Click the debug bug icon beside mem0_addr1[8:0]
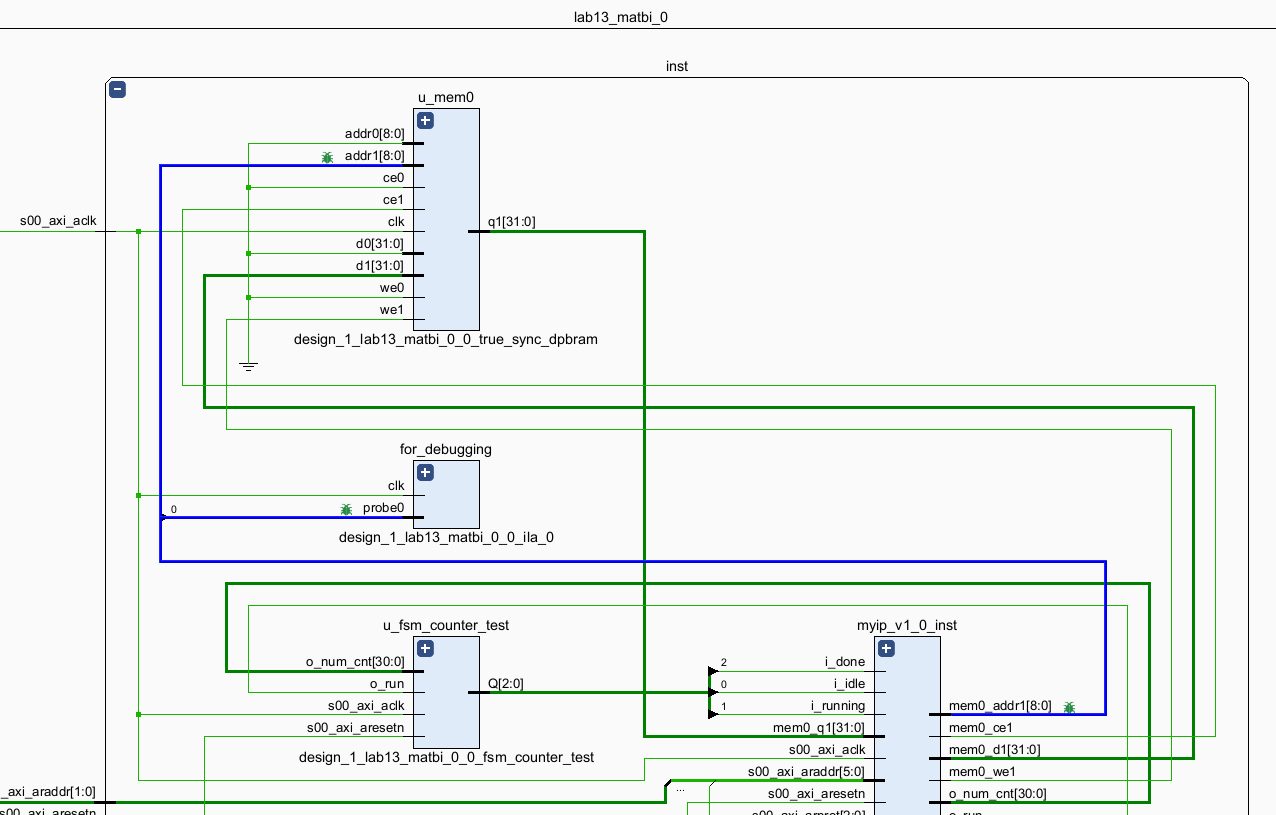Viewport: 1276px width, 815px height. click(x=1069, y=707)
